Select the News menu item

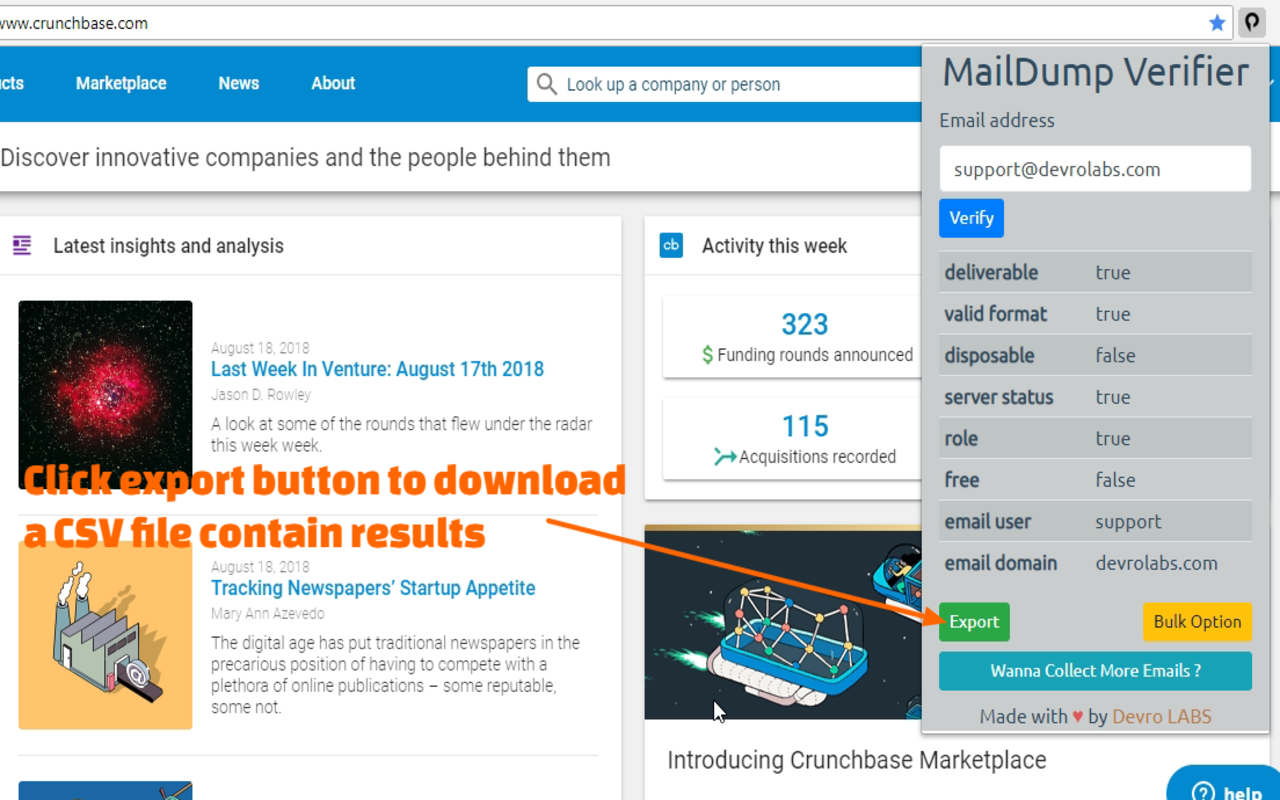238,84
